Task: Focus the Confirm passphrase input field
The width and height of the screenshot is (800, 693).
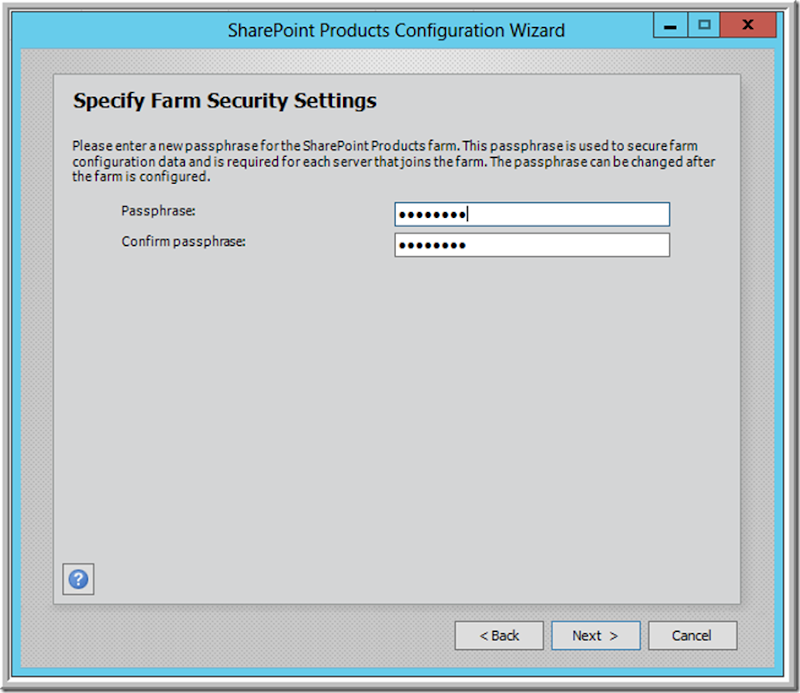Action: click(532, 245)
